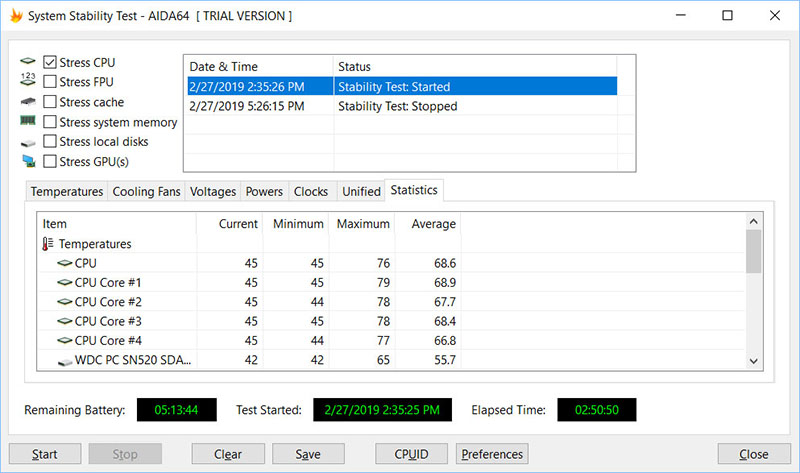Uncheck the Stress CPU checkbox
The height and width of the screenshot is (473, 800).
(x=49, y=62)
